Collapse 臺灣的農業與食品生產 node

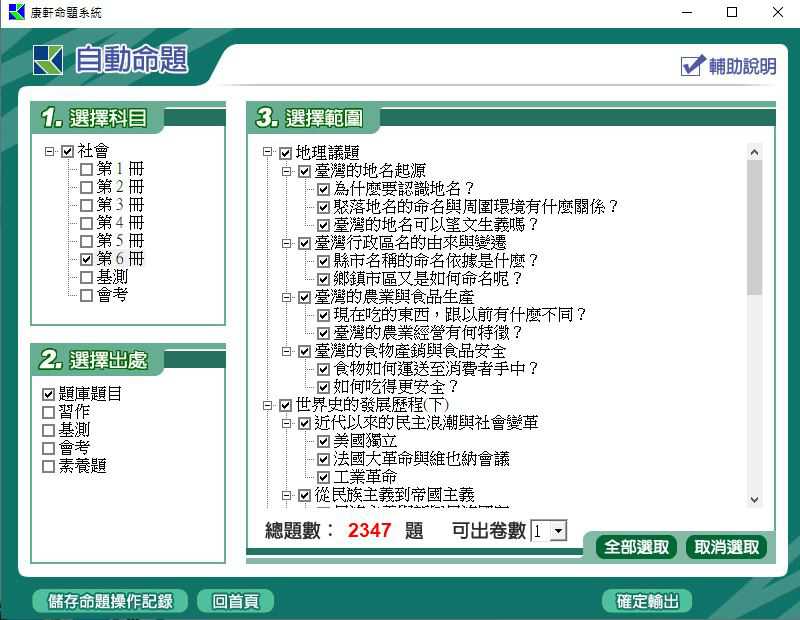click(x=286, y=297)
